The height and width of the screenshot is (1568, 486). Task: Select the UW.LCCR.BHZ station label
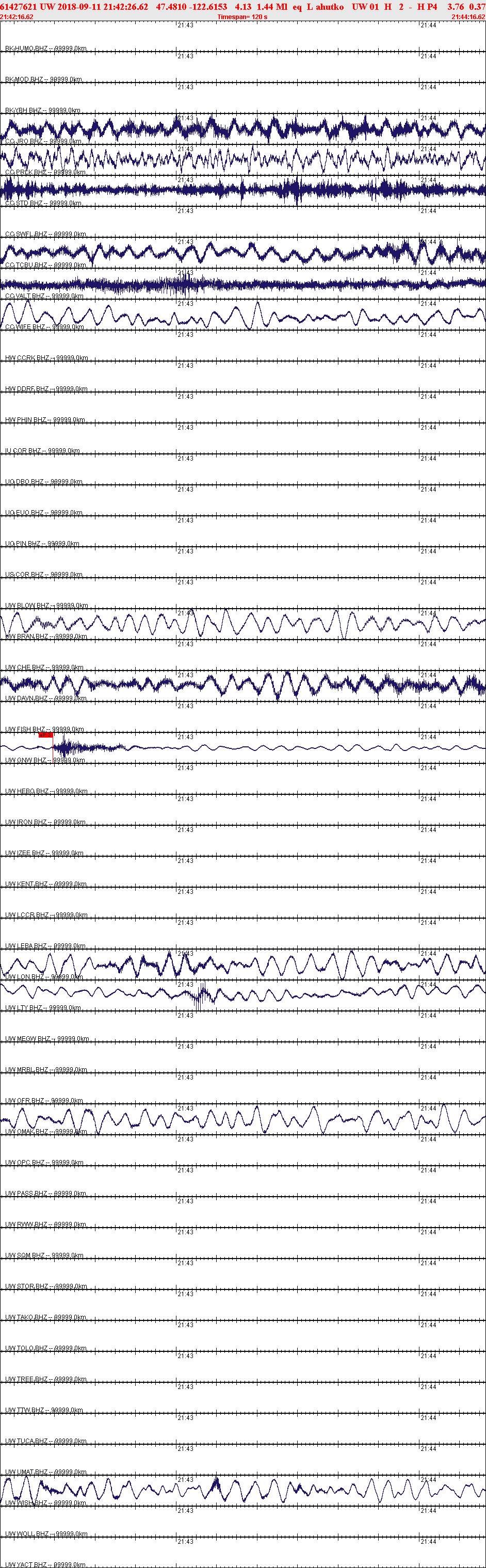pos(46,915)
